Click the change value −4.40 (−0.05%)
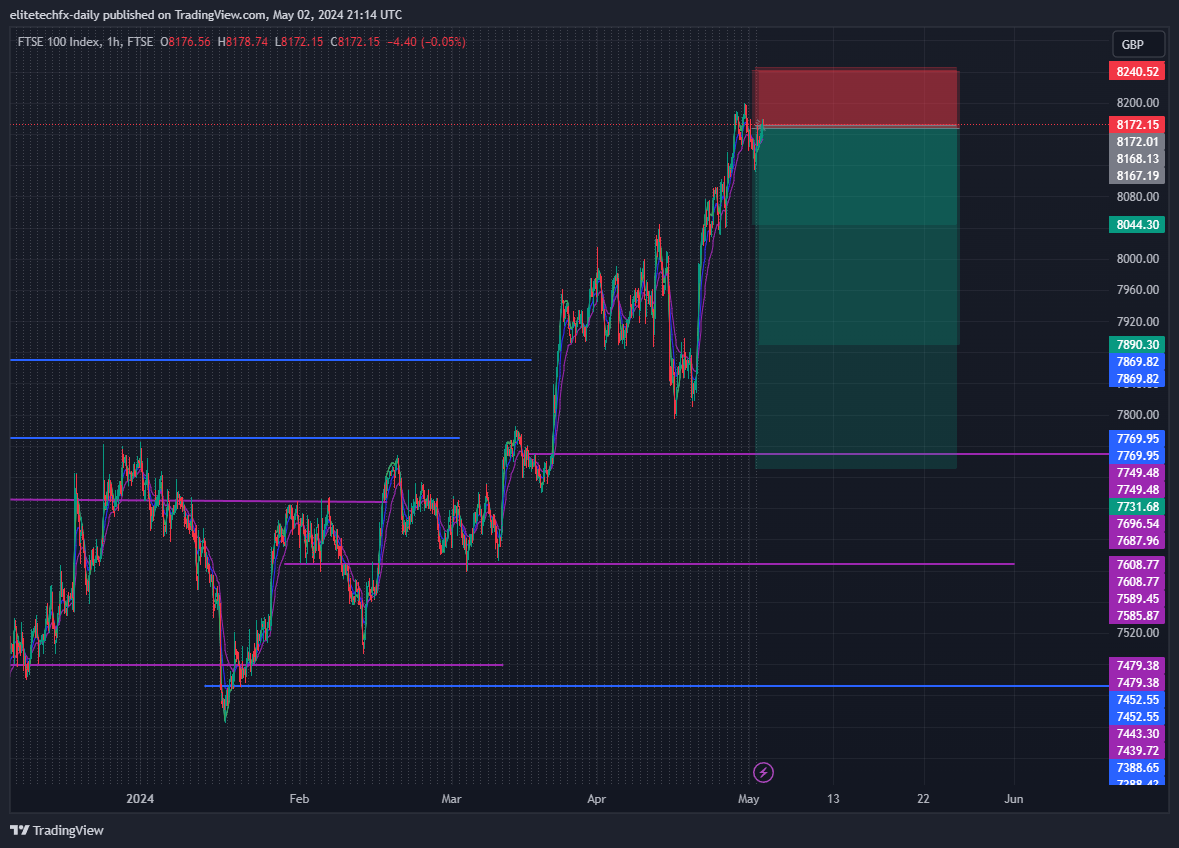Screen dimensions: 1179x848 [x=426, y=42]
